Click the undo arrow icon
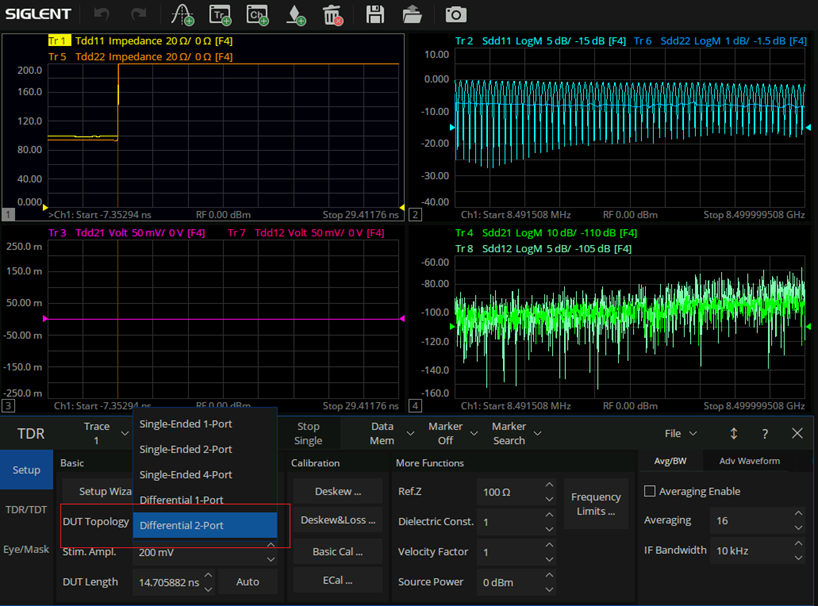 point(101,14)
